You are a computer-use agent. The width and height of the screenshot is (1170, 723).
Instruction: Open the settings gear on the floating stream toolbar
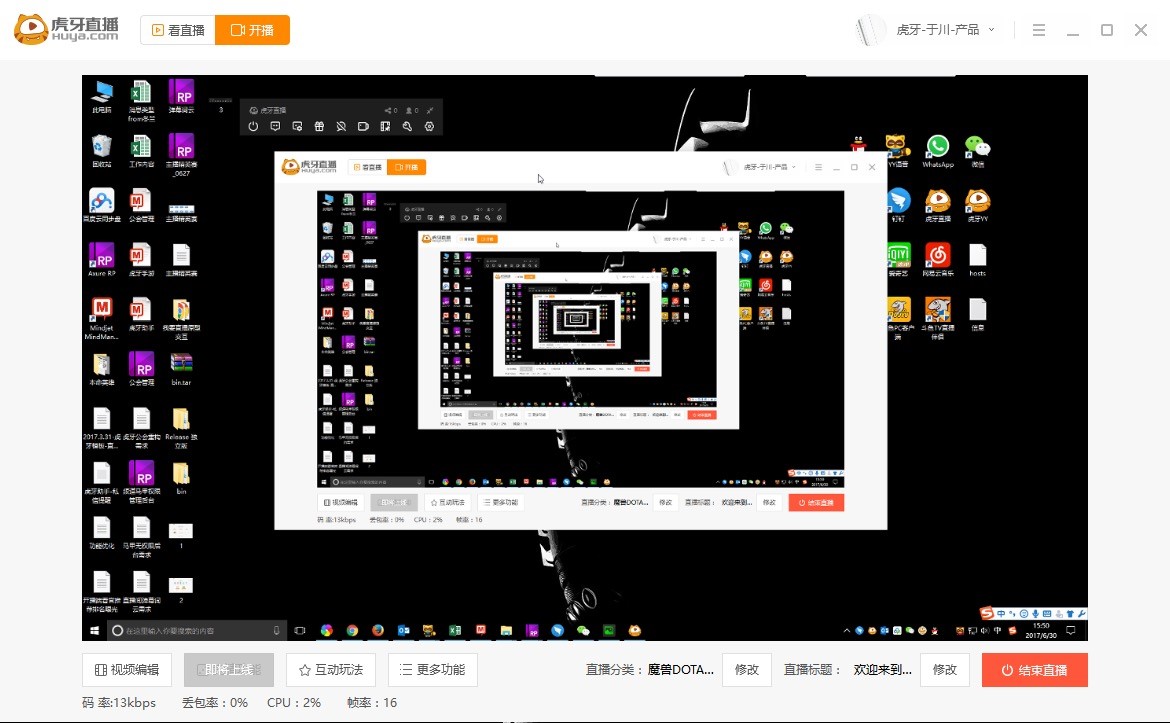click(x=429, y=126)
